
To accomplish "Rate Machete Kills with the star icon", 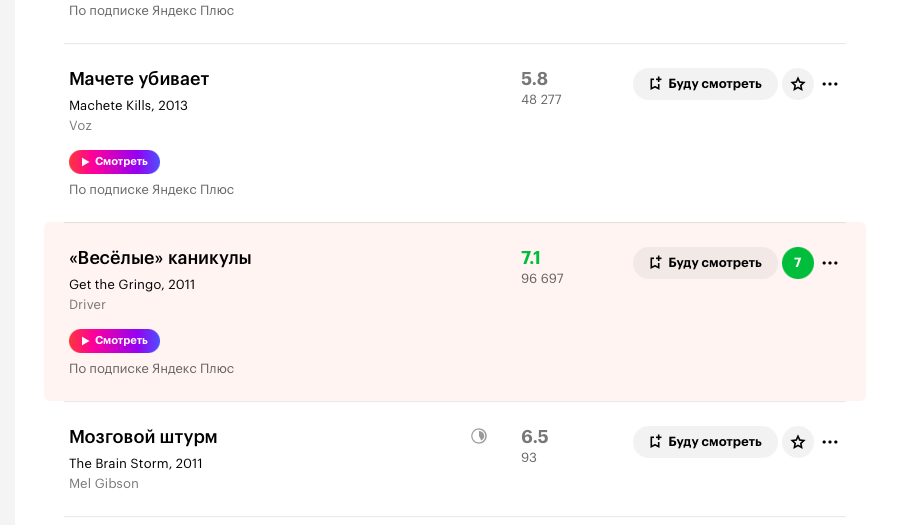I will (x=798, y=84).
